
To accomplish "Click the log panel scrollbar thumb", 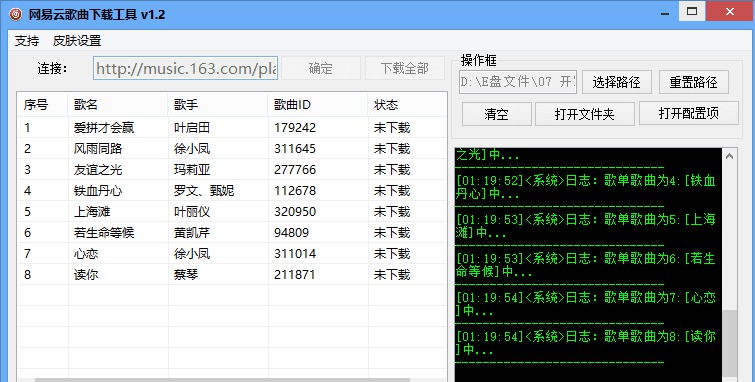I will pyautogui.click(x=729, y=343).
